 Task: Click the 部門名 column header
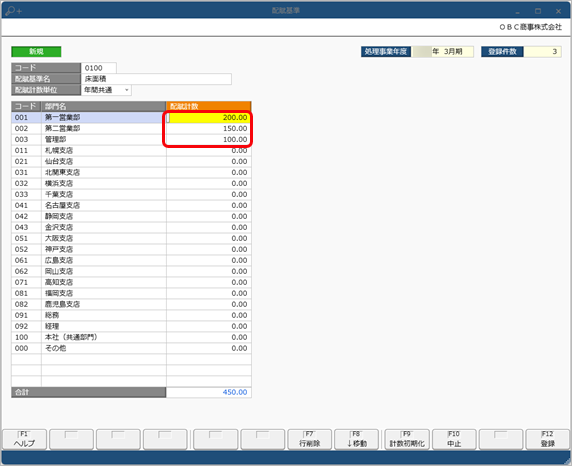pyautogui.click(x=104, y=106)
